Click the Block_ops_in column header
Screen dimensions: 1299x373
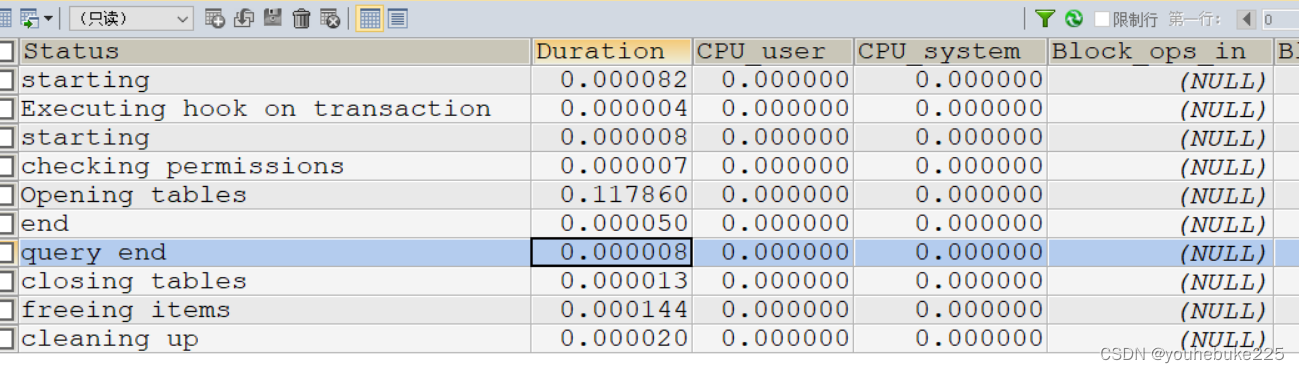tap(1160, 51)
